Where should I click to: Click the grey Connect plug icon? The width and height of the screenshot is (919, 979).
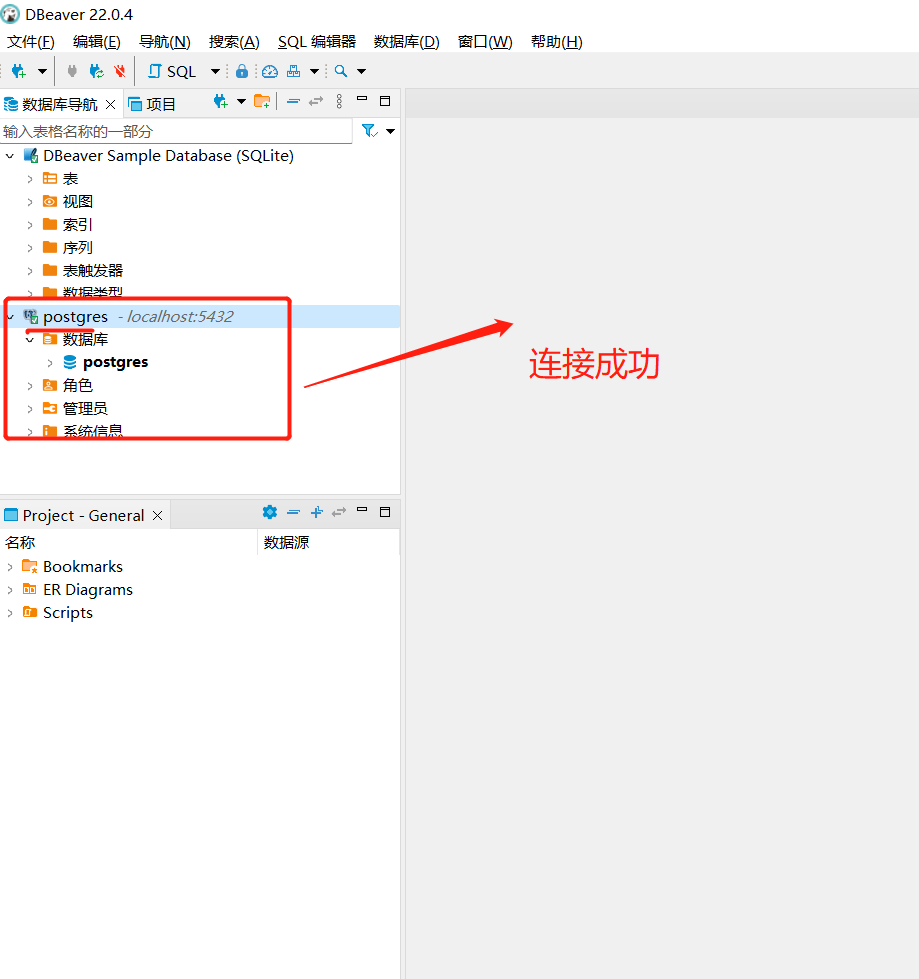coord(72,71)
